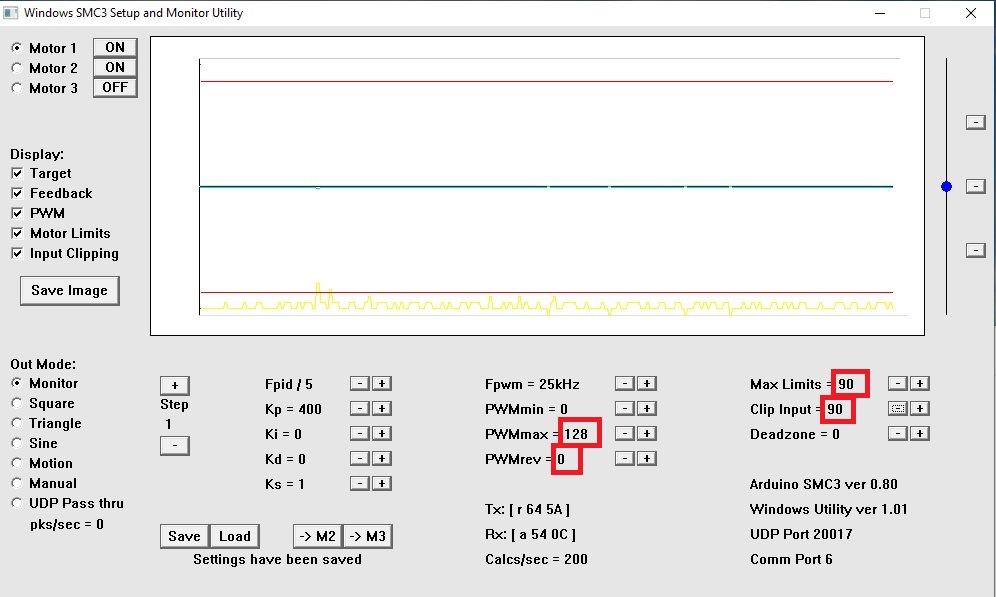Increase the PWMmin value
Viewport: 996px width, 597px height.
[647, 408]
